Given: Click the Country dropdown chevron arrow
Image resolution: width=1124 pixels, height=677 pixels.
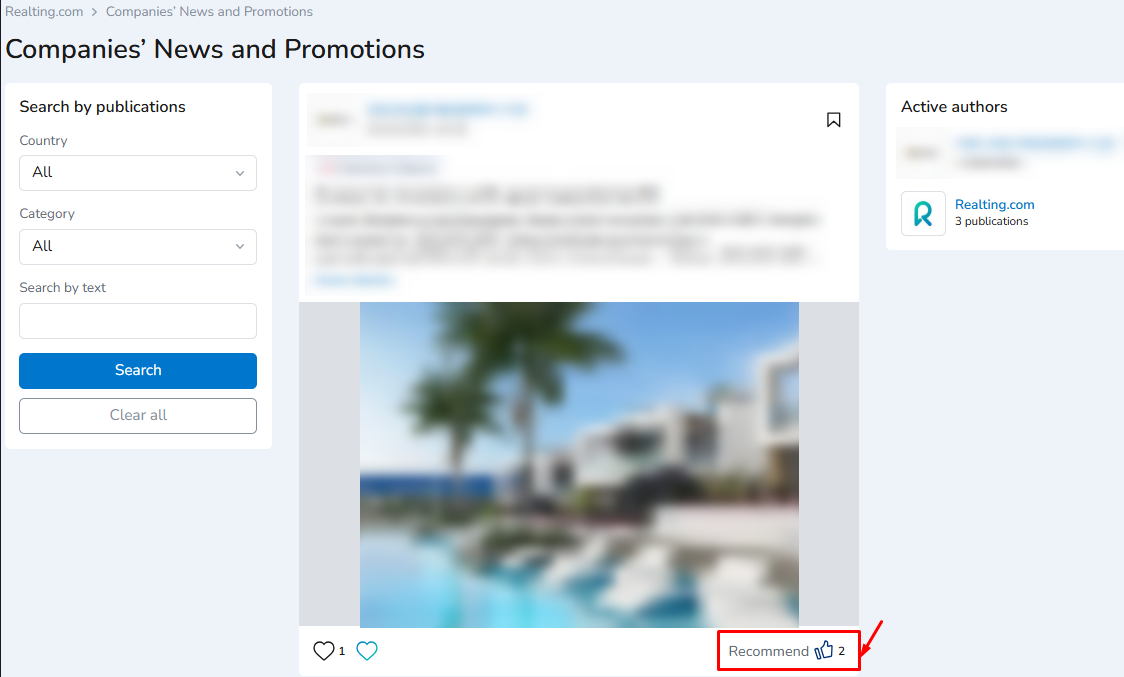Looking at the screenshot, I should (240, 173).
